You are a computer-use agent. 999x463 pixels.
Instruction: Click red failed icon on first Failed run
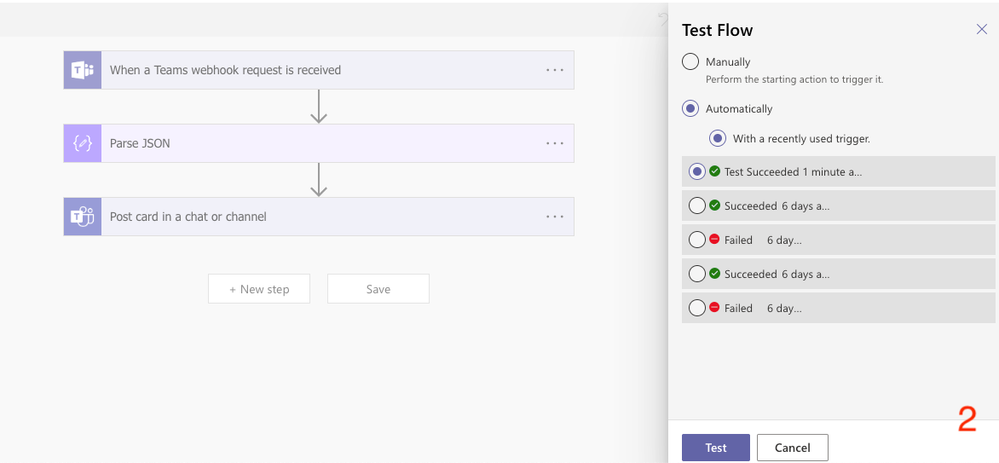click(714, 239)
